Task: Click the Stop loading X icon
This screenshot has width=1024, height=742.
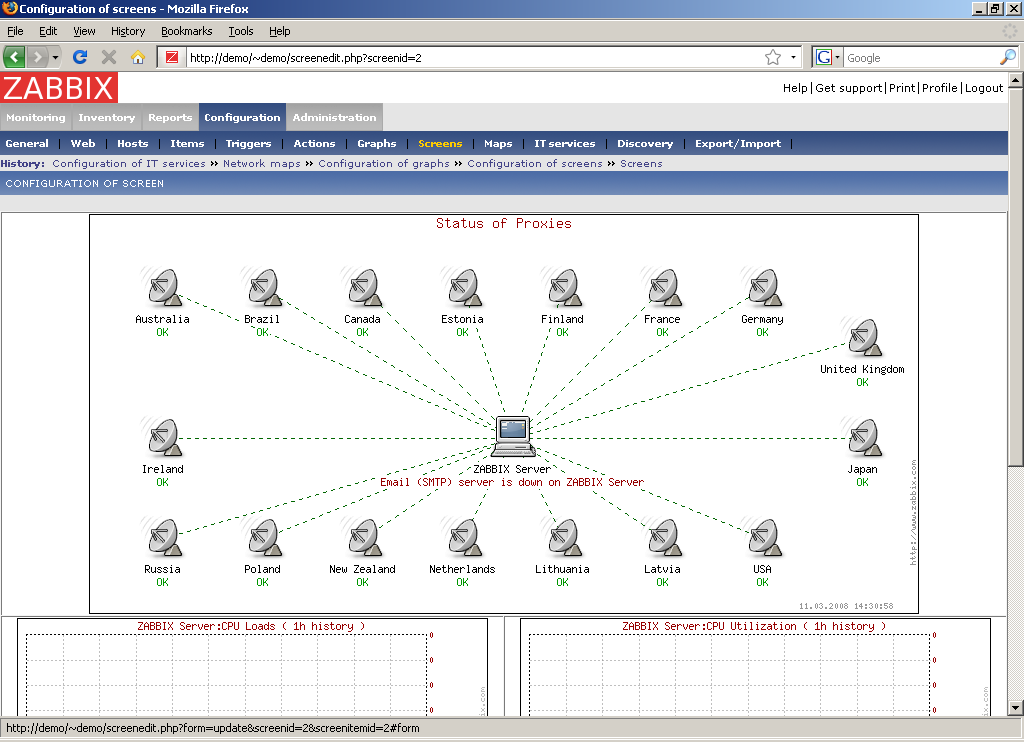Action: pos(108,57)
